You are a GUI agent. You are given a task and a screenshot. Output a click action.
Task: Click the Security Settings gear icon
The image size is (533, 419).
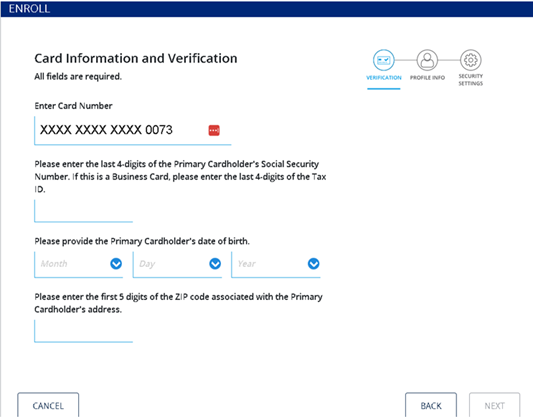tap(470, 60)
